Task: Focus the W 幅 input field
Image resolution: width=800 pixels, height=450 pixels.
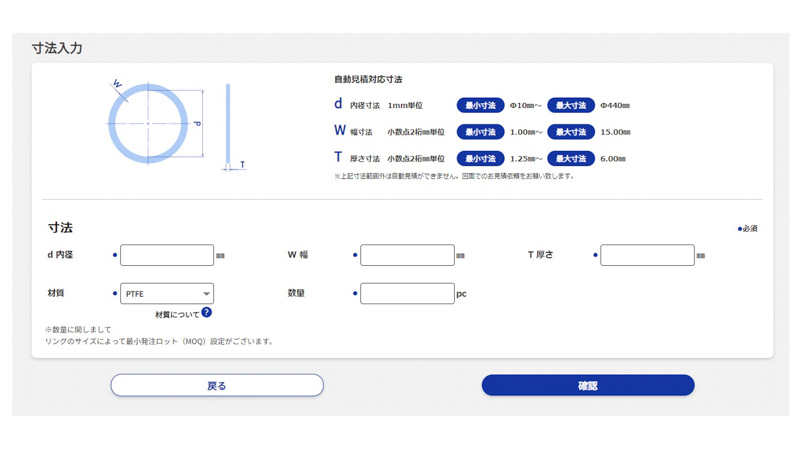Action: 407,255
